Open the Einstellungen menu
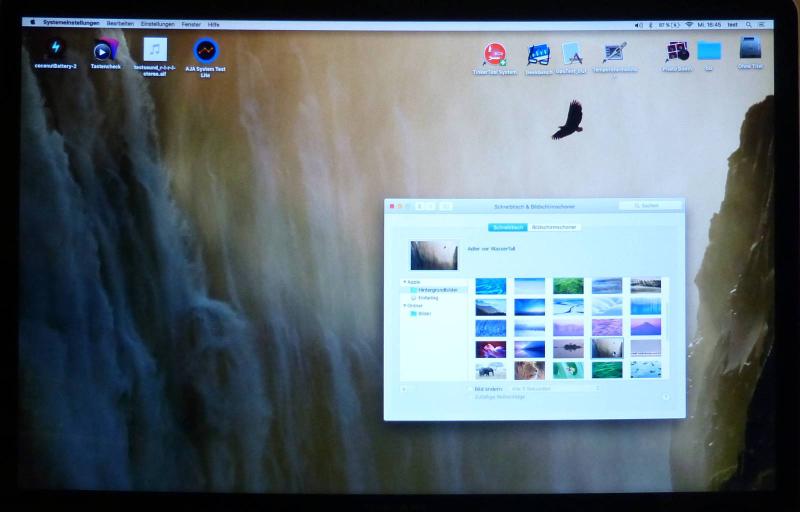The height and width of the screenshot is (512, 800). 158,24
